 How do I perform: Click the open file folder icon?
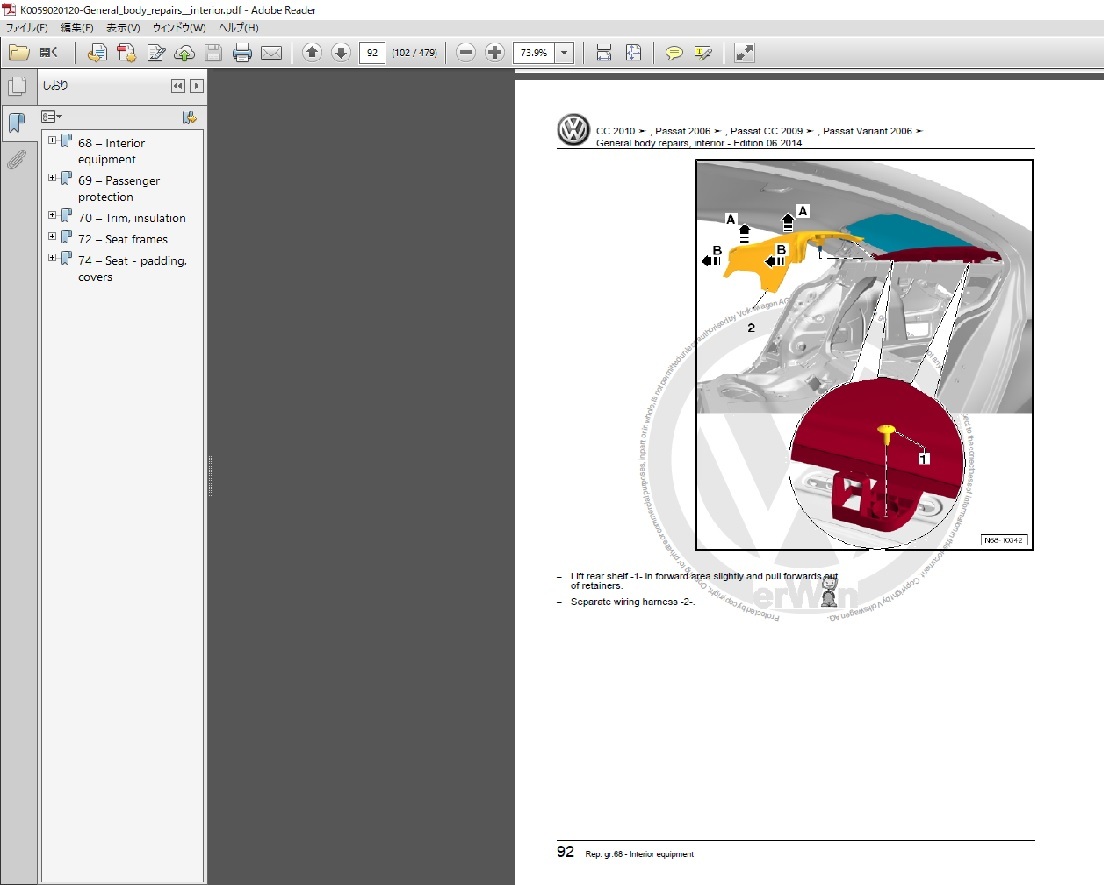pos(19,52)
